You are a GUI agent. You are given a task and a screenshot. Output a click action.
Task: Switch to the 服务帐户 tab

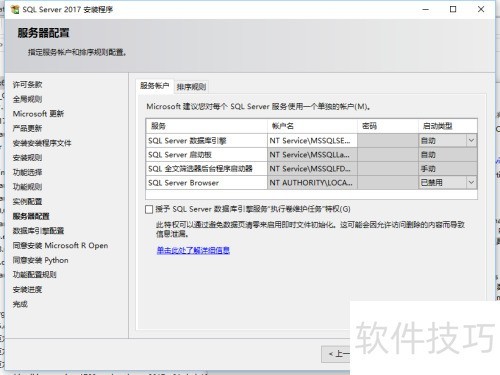pos(154,86)
